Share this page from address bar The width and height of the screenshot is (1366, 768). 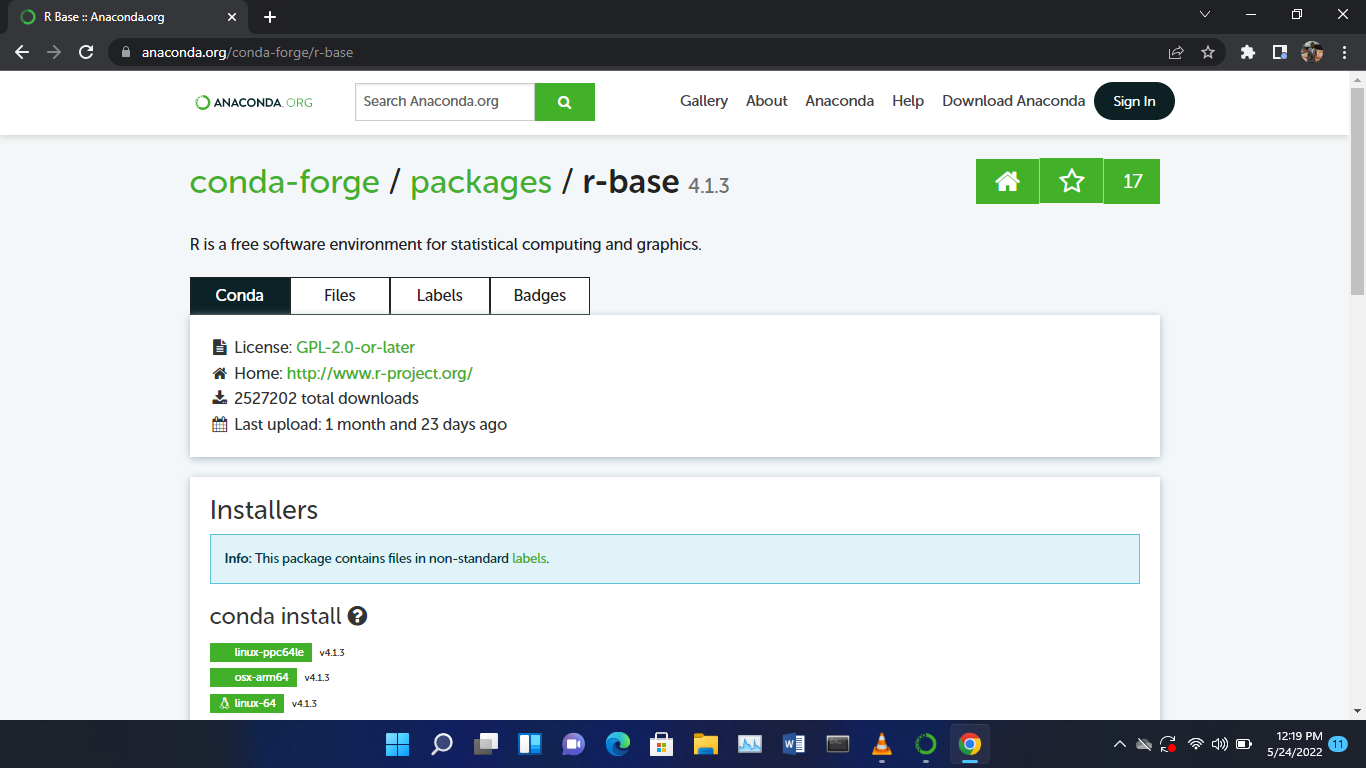pyautogui.click(x=1176, y=52)
